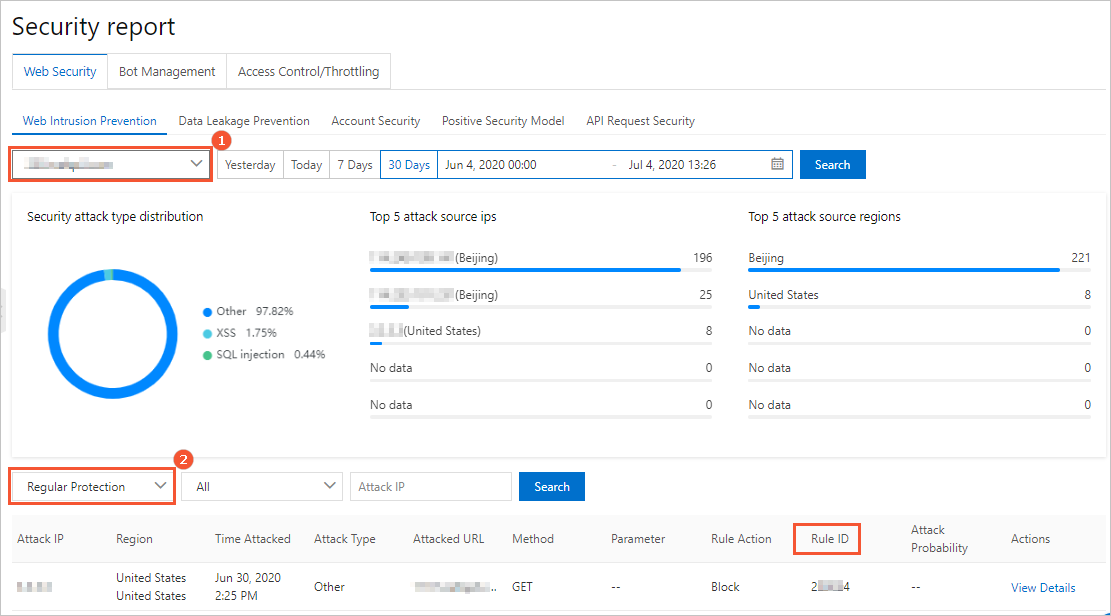
Task: Click the blurred Attack IP table cell
Action: [35, 587]
